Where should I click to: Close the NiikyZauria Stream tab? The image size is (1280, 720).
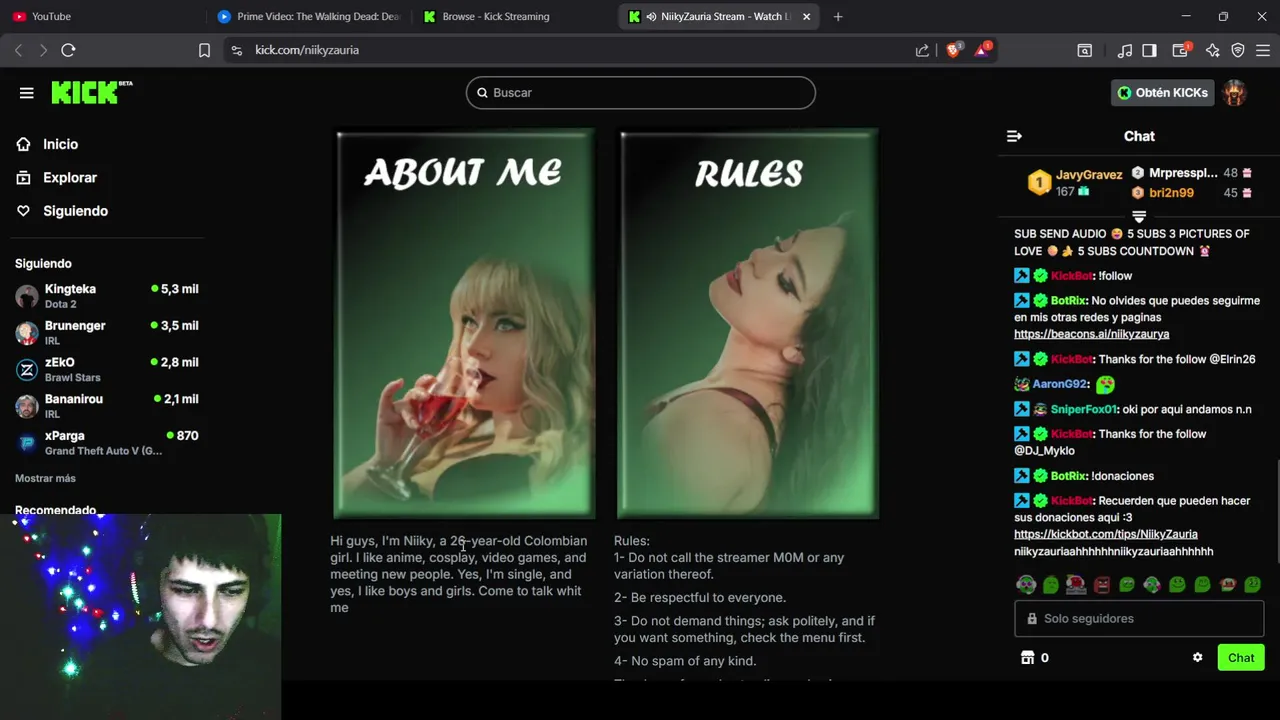pyautogui.click(x=806, y=16)
